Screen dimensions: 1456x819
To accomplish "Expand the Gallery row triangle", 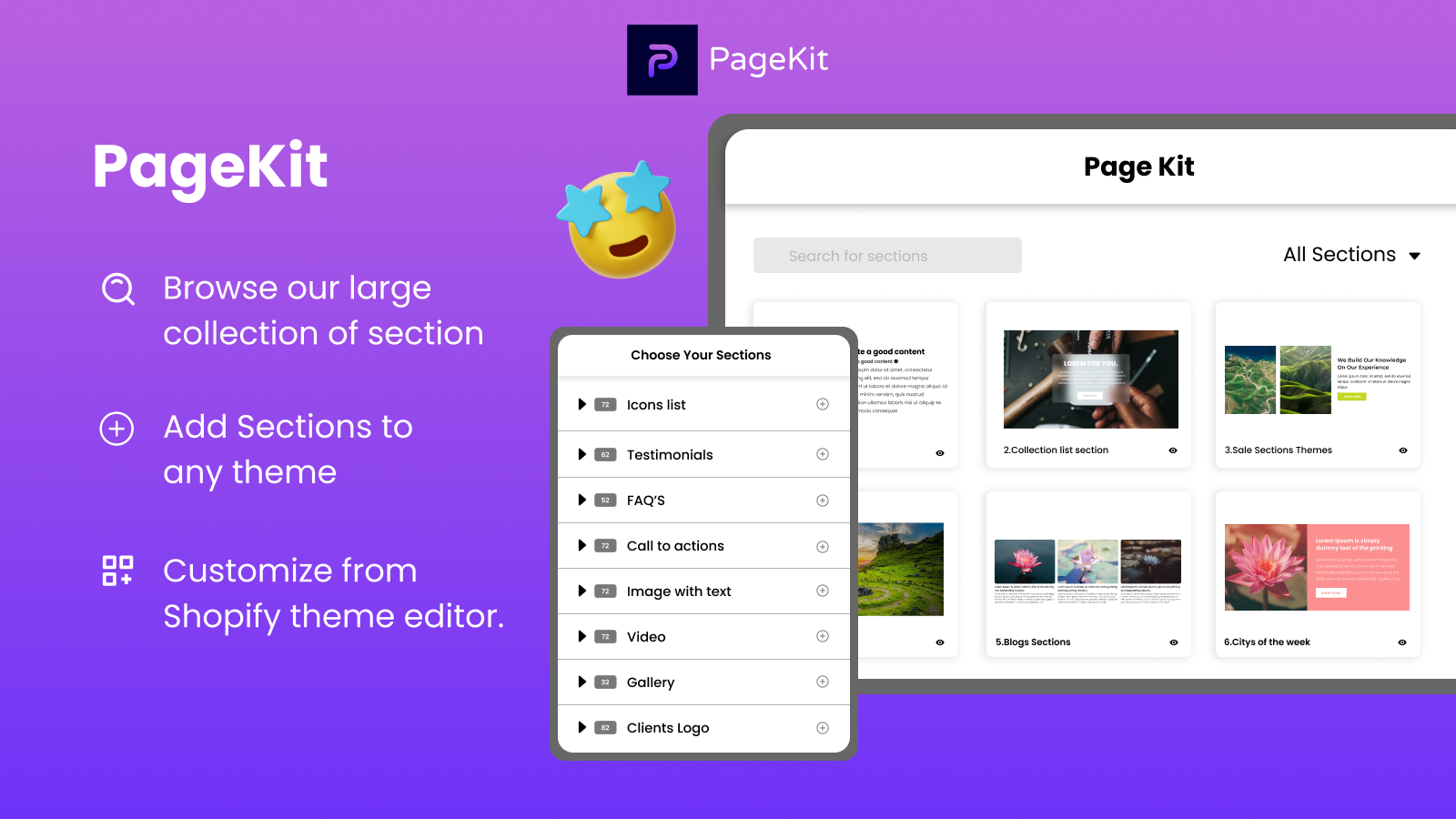I will click(582, 682).
